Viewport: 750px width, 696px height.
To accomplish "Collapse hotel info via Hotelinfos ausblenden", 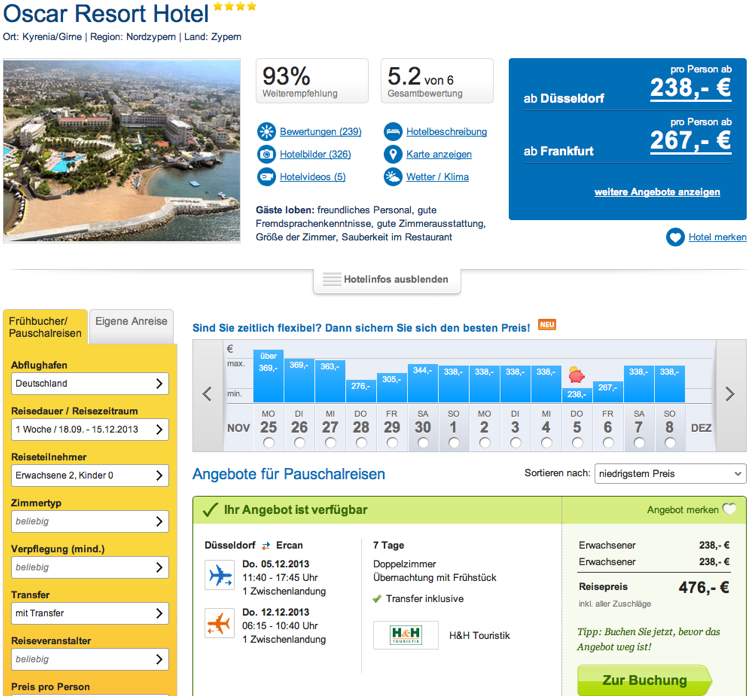I will click(x=387, y=279).
